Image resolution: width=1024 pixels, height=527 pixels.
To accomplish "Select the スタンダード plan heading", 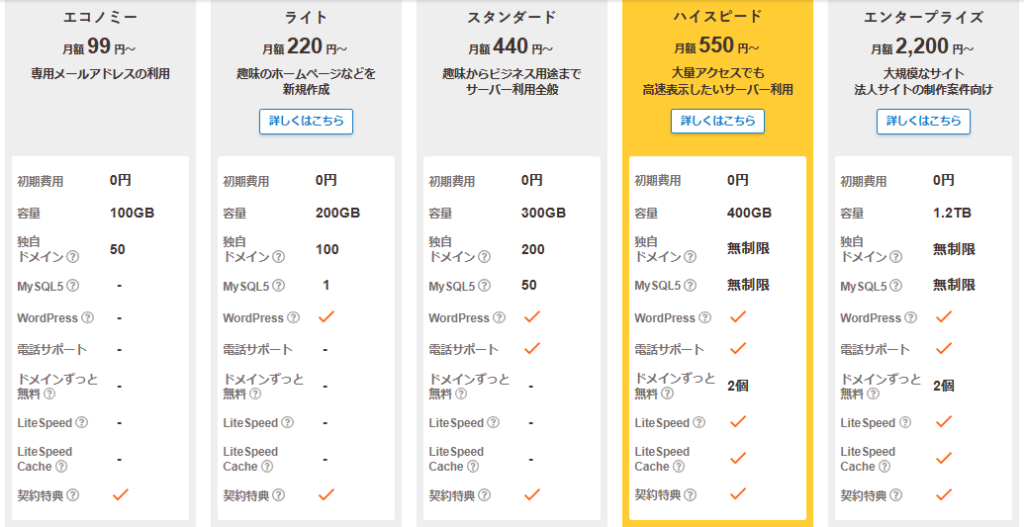I will (x=511, y=17).
